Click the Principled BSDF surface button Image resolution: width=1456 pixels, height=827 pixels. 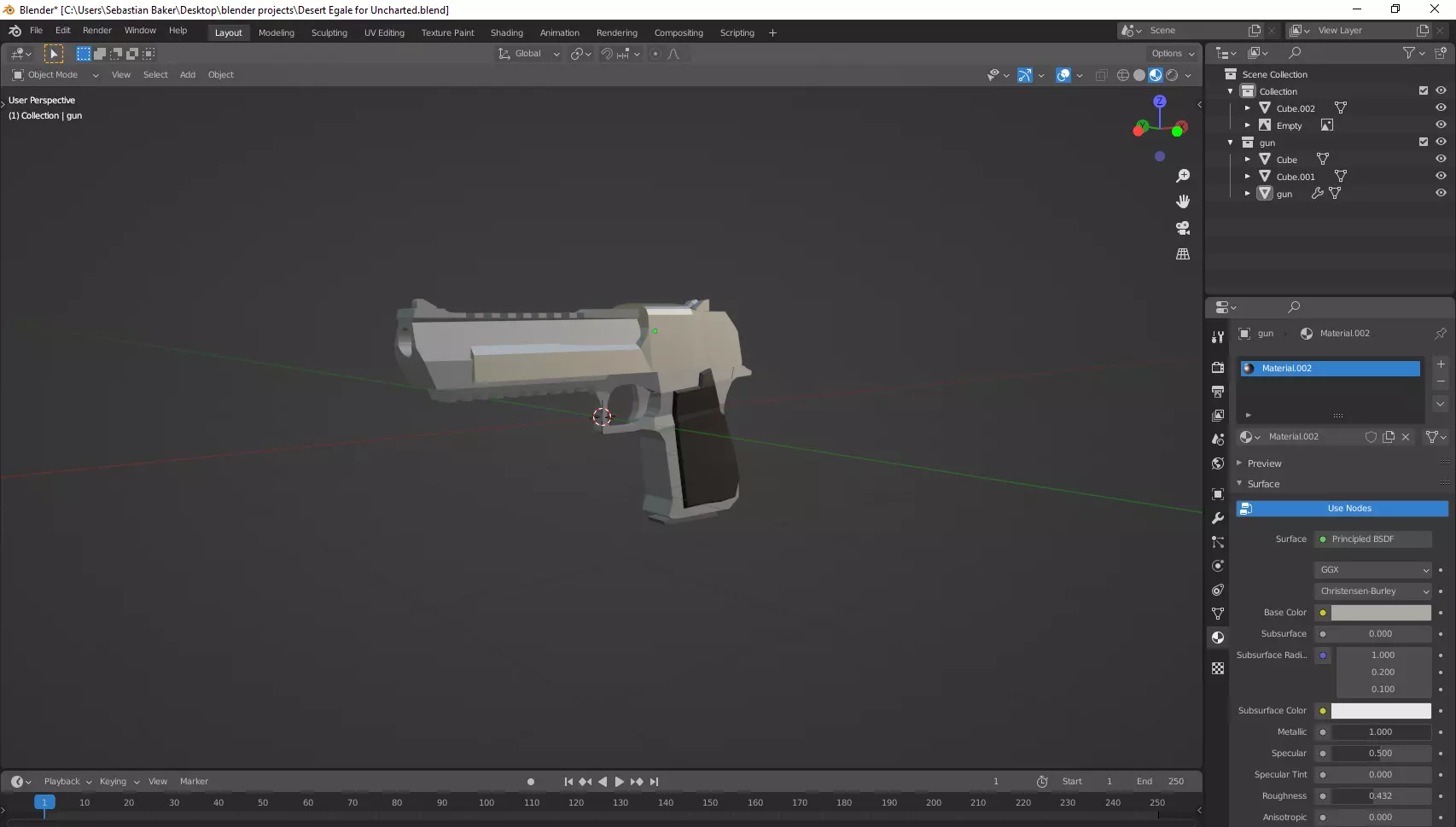[1373, 539]
